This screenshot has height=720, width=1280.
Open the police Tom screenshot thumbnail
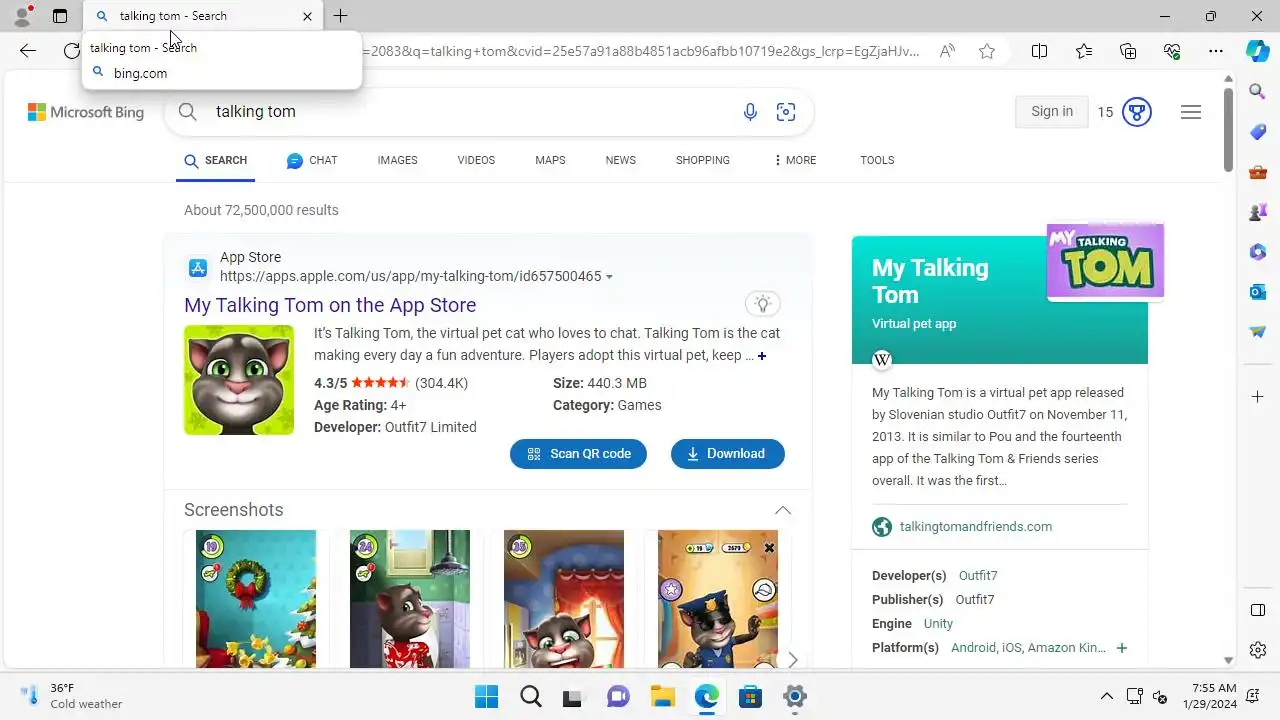[718, 599]
